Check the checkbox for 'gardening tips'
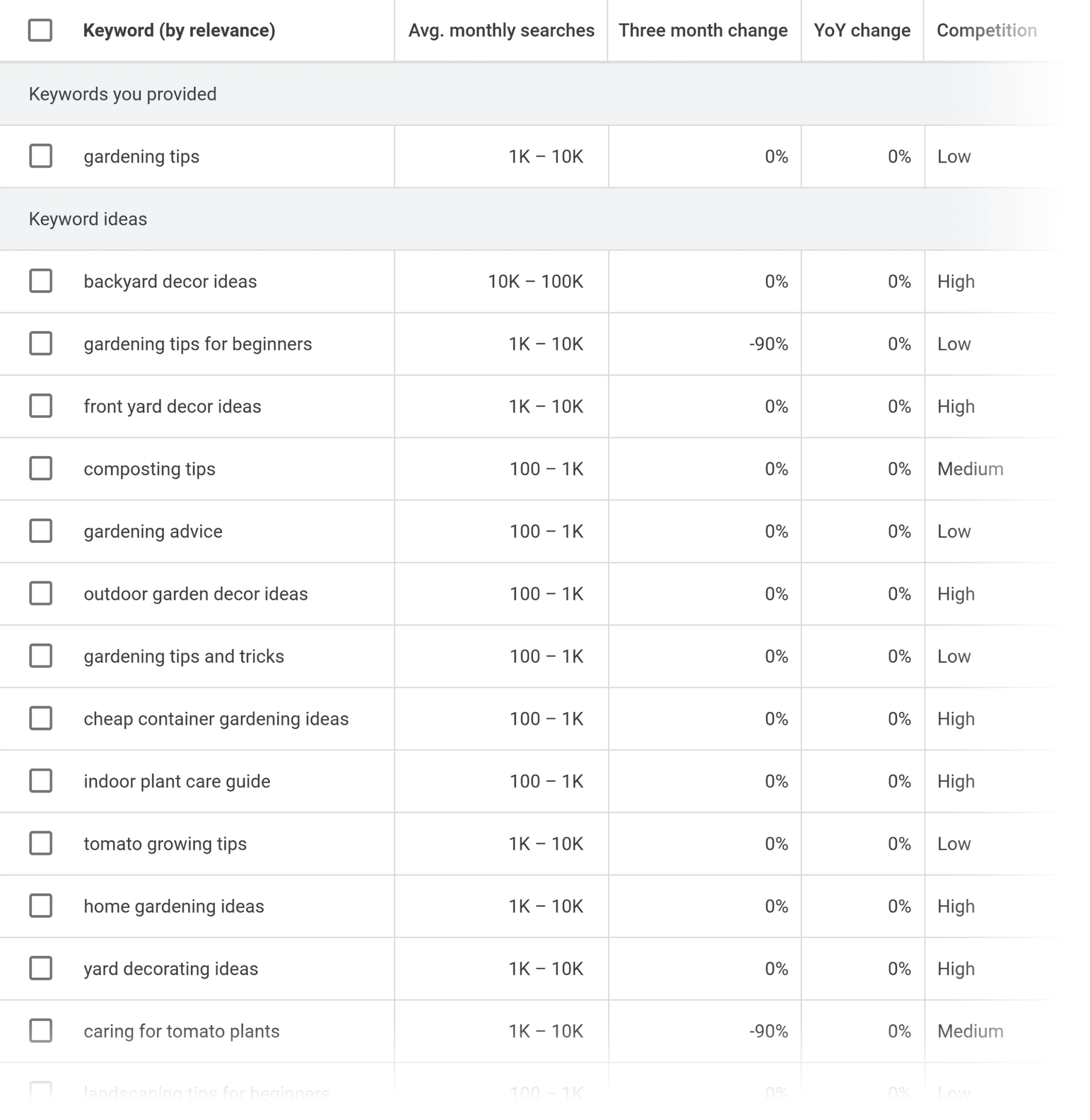1090x1120 pixels. [x=40, y=155]
